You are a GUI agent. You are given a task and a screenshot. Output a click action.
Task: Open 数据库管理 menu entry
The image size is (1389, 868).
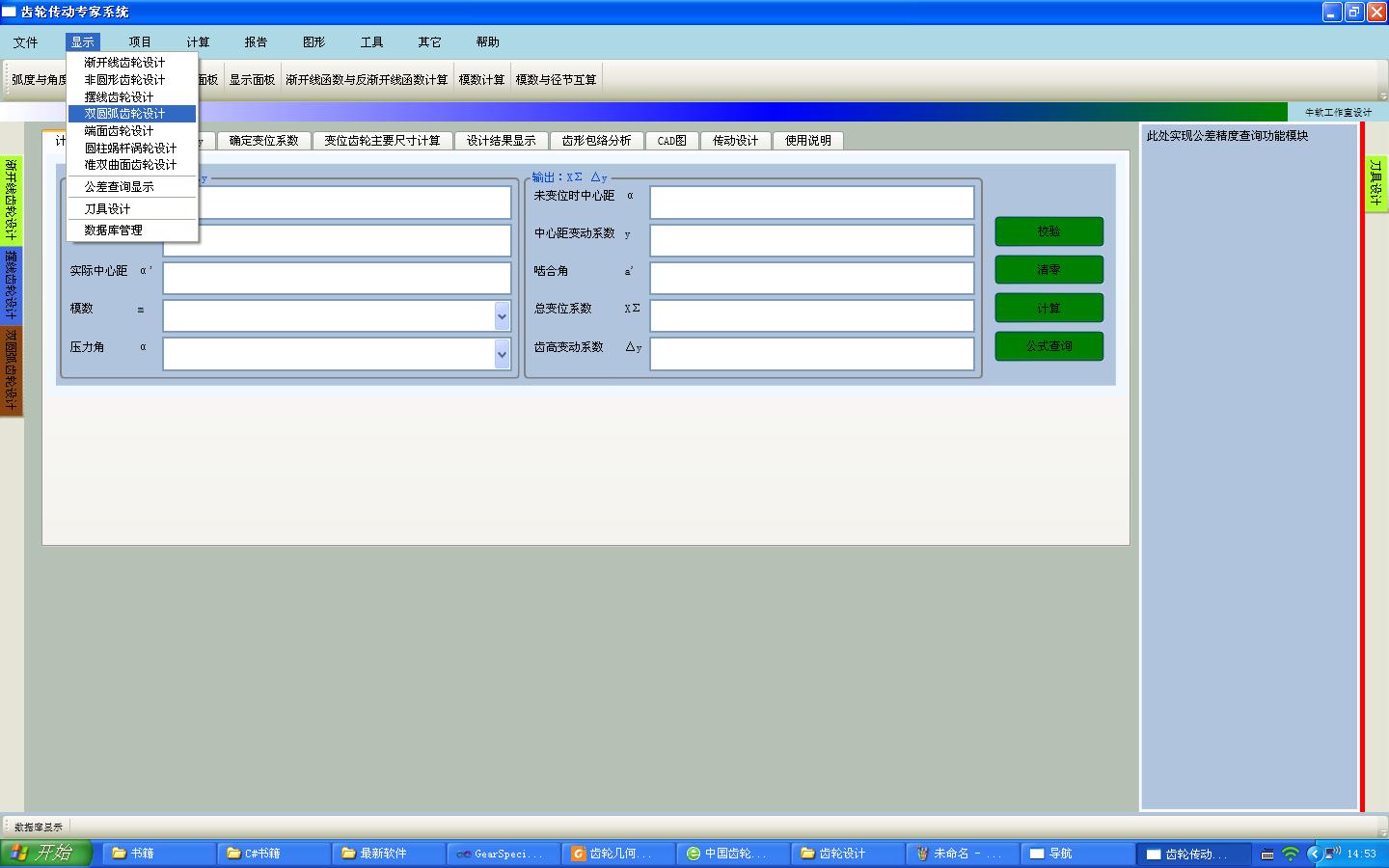pos(132,231)
